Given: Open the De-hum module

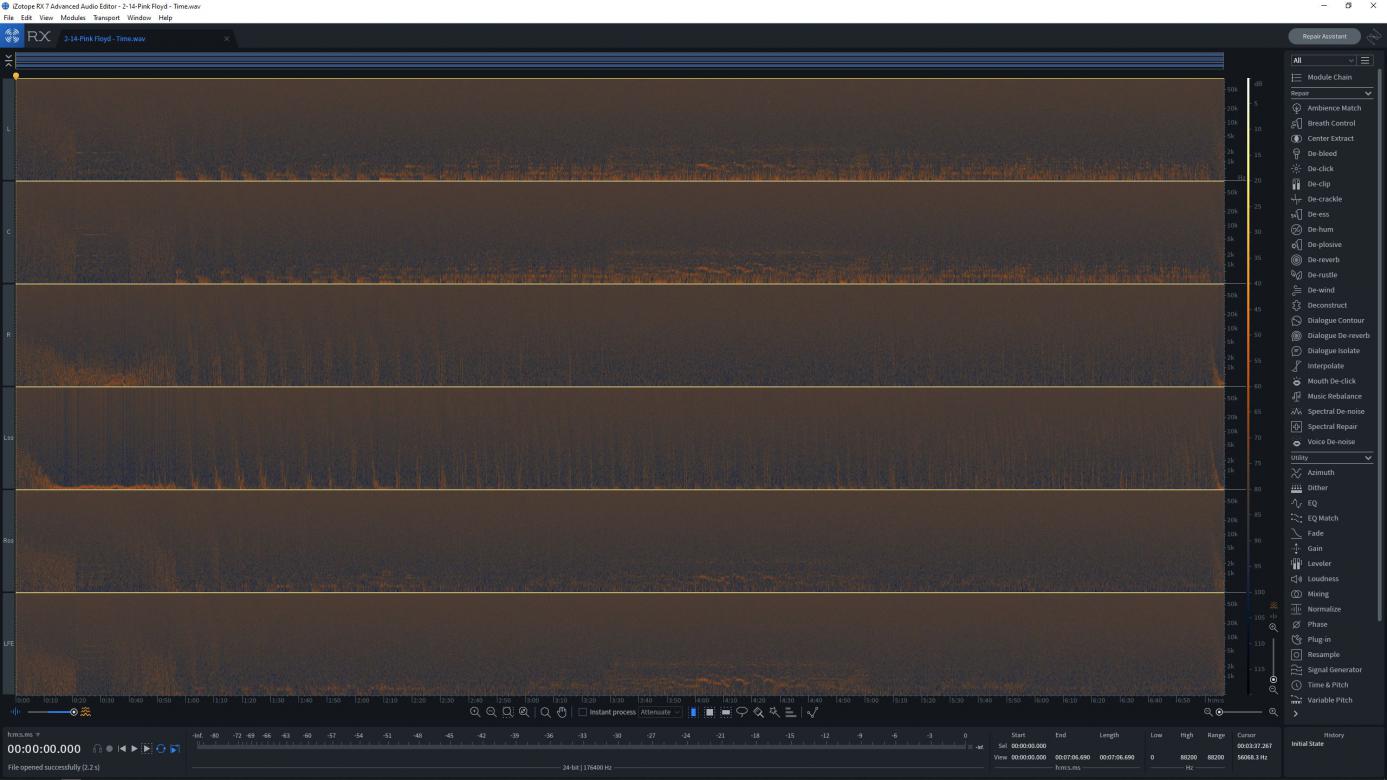Looking at the screenshot, I should click(1320, 230).
